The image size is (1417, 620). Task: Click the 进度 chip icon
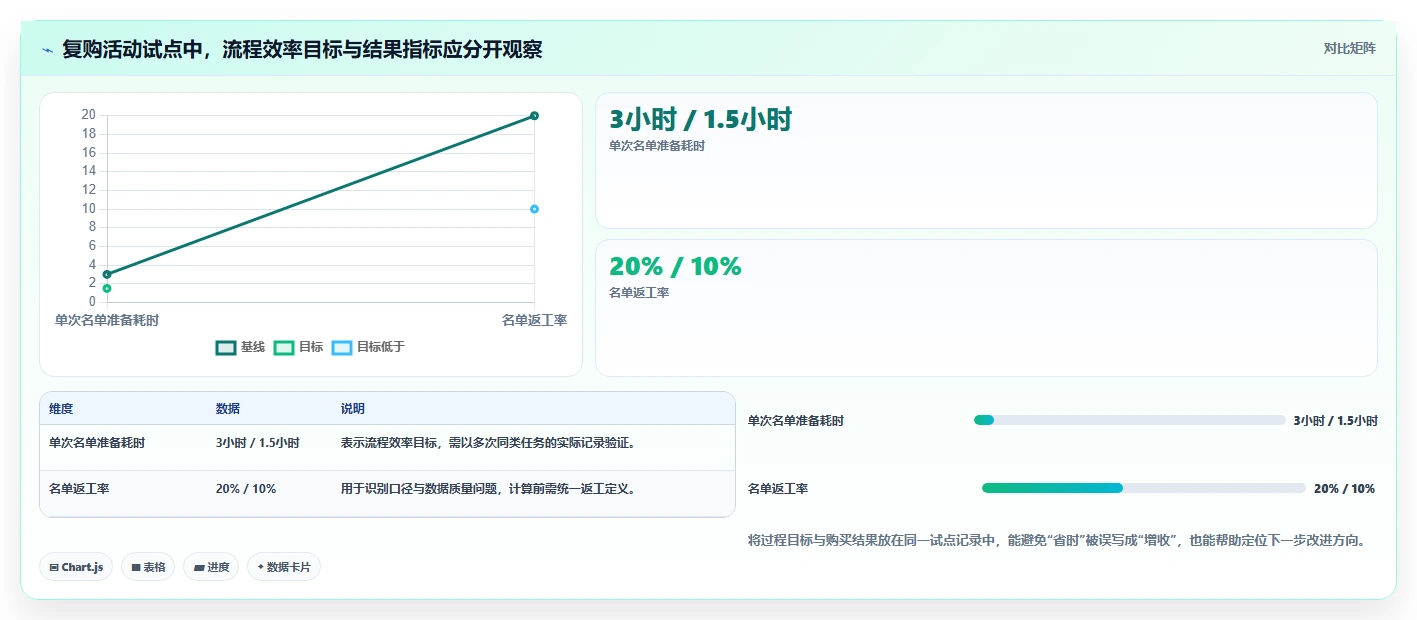(199, 567)
